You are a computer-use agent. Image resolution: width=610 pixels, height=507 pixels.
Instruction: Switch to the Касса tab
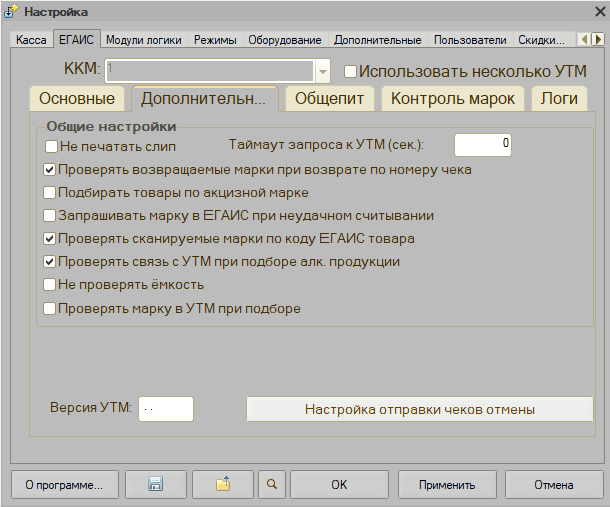click(31, 40)
